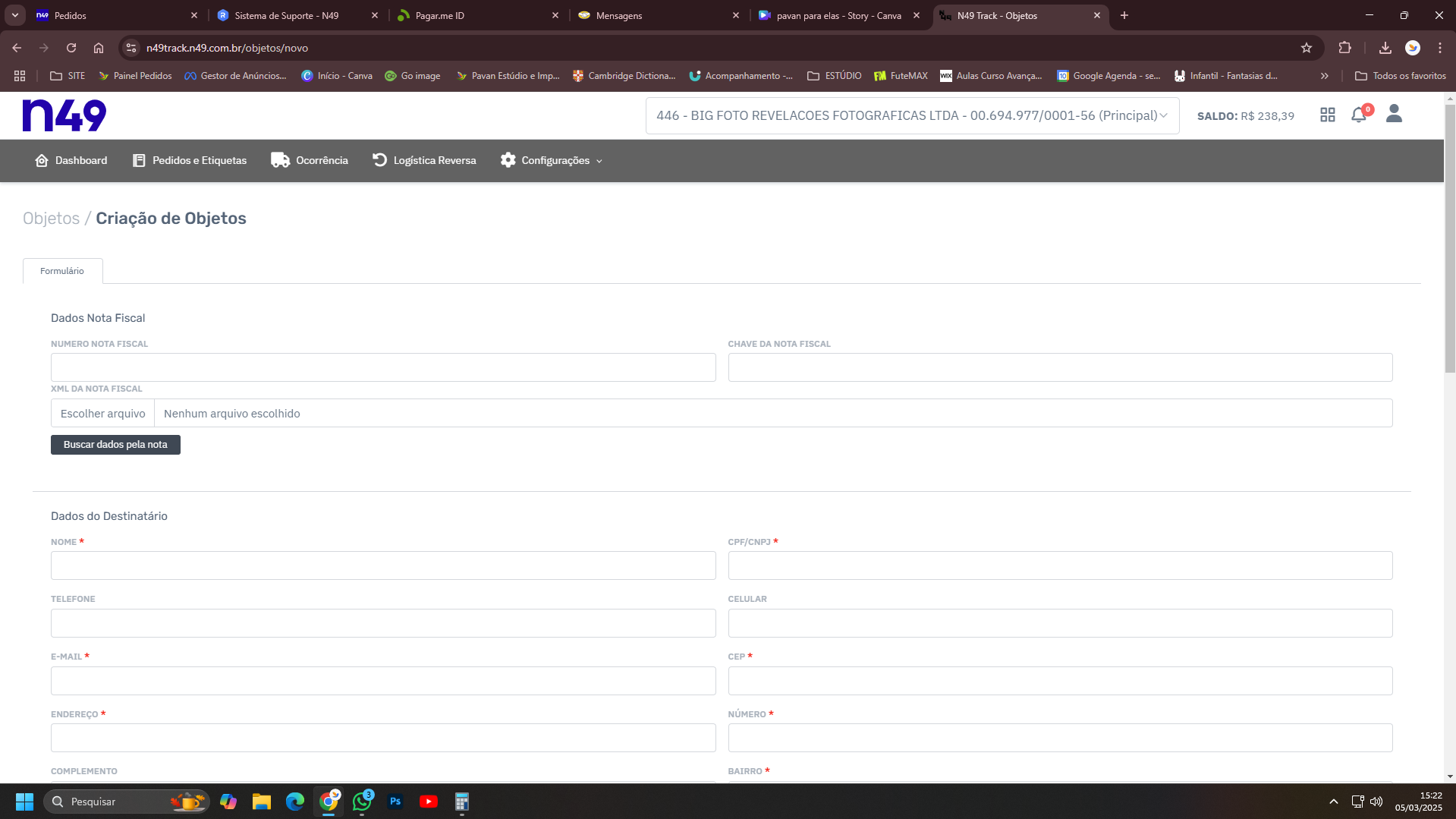Show more bookmarks with the chevron
The height and width of the screenshot is (819, 1456).
[x=1324, y=76]
